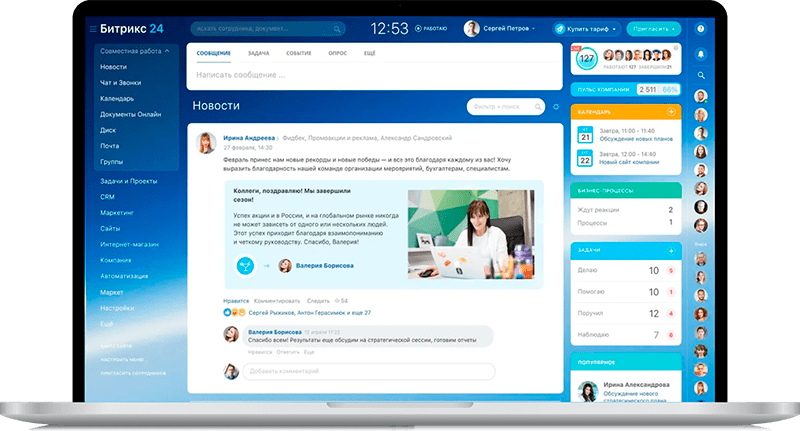
Task: Click the plus icon on Календарь widget
Action: coord(670,112)
